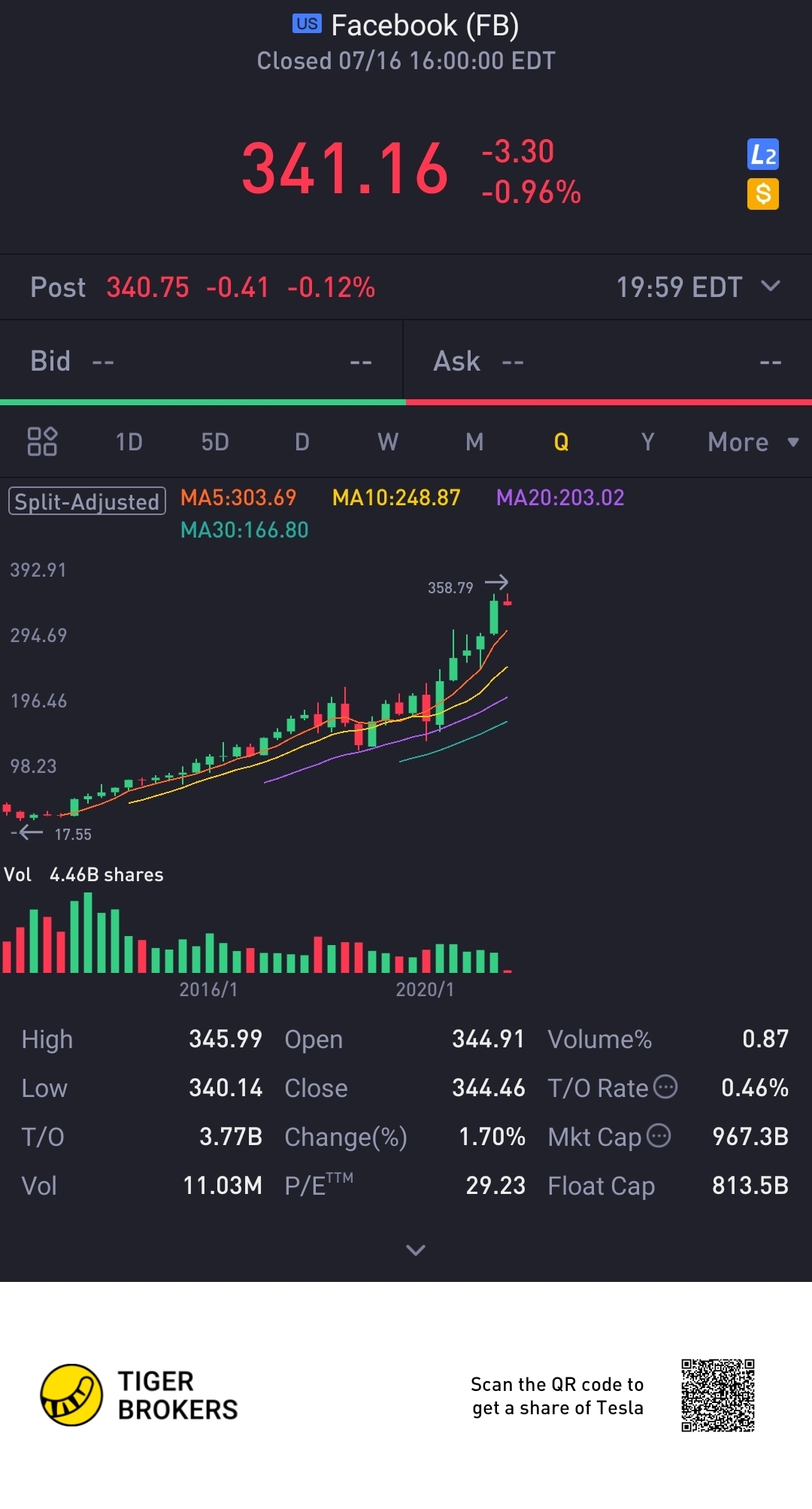Tap the Scan the QR code text

tap(557, 1395)
